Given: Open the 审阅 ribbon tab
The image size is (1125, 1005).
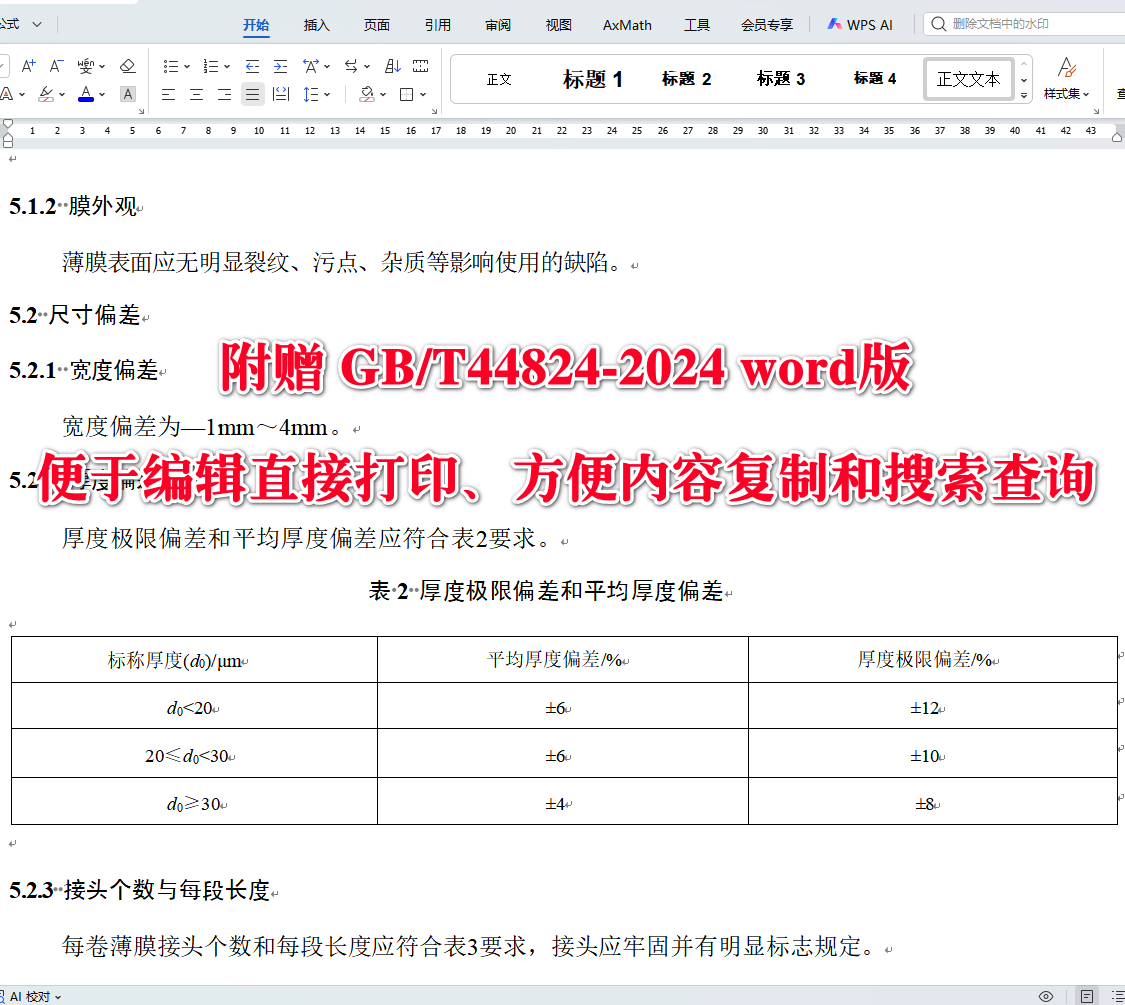Looking at the screenshot, I should click(497, 25).
